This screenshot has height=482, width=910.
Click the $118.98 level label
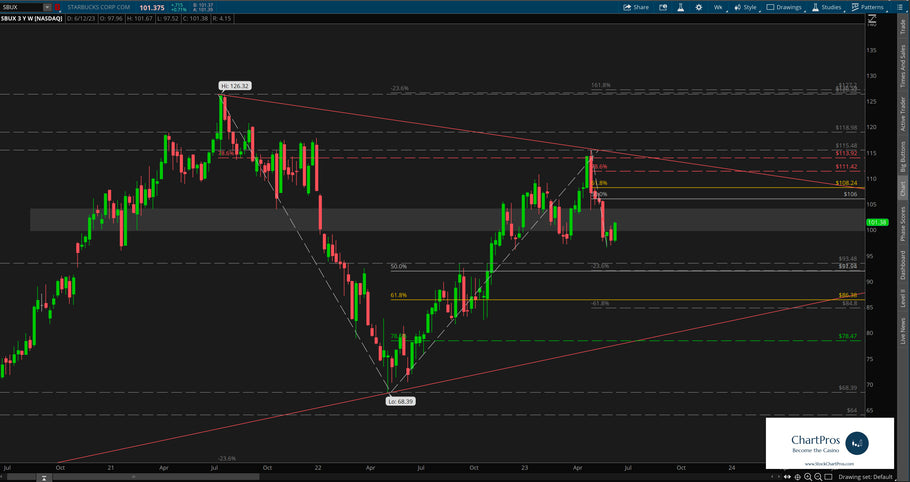847,127
